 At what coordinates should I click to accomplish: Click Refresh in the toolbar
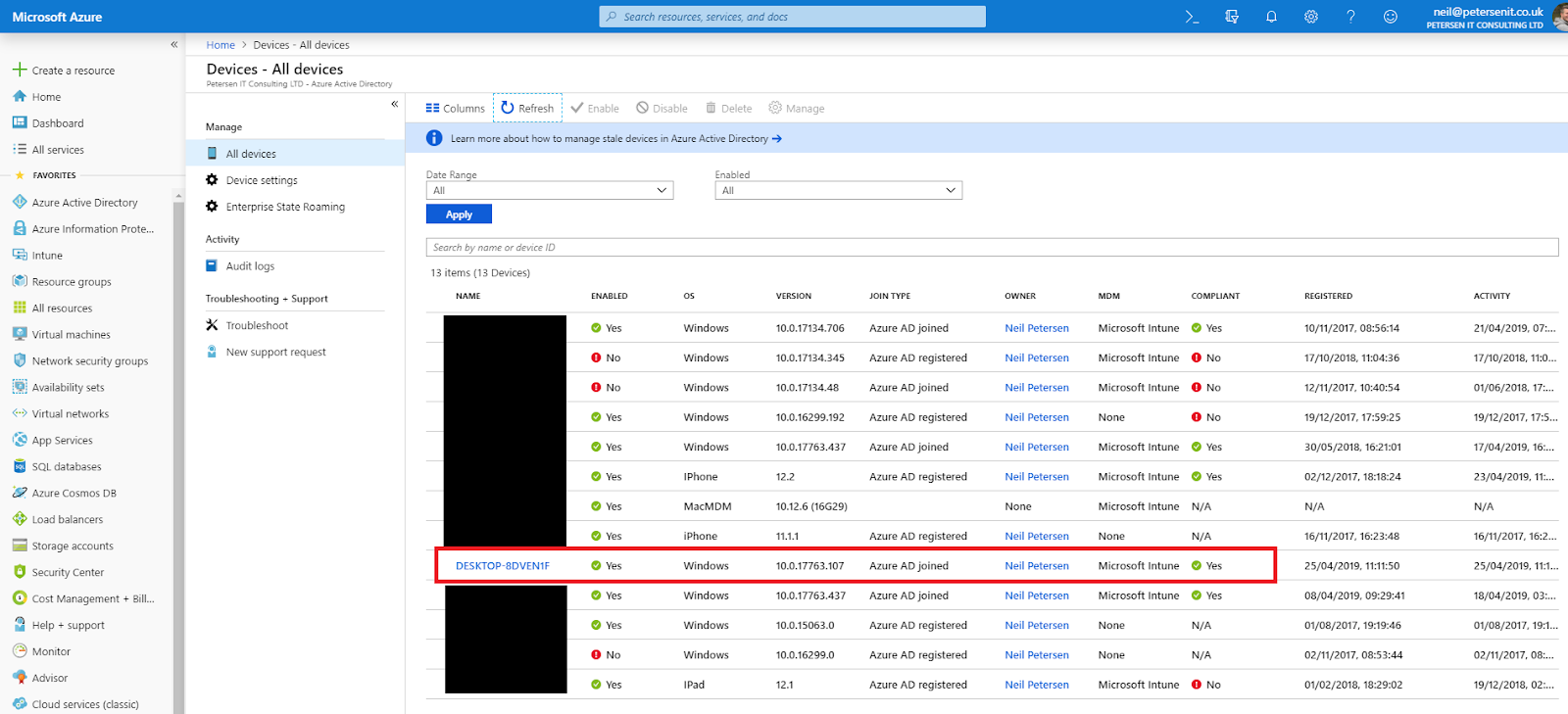coord(527,109)
